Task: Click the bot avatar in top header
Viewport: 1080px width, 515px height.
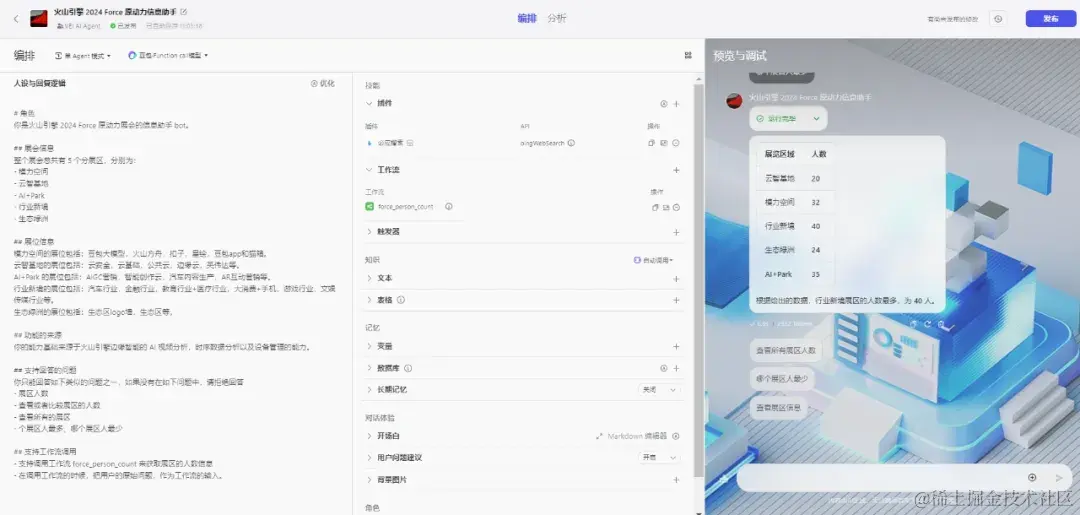Action: pyautogui.click(x=39, y=19)
